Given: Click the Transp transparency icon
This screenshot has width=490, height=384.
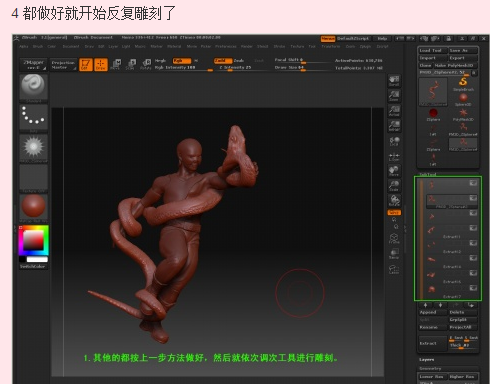Looking at the screenshot, I should (394, 253).
